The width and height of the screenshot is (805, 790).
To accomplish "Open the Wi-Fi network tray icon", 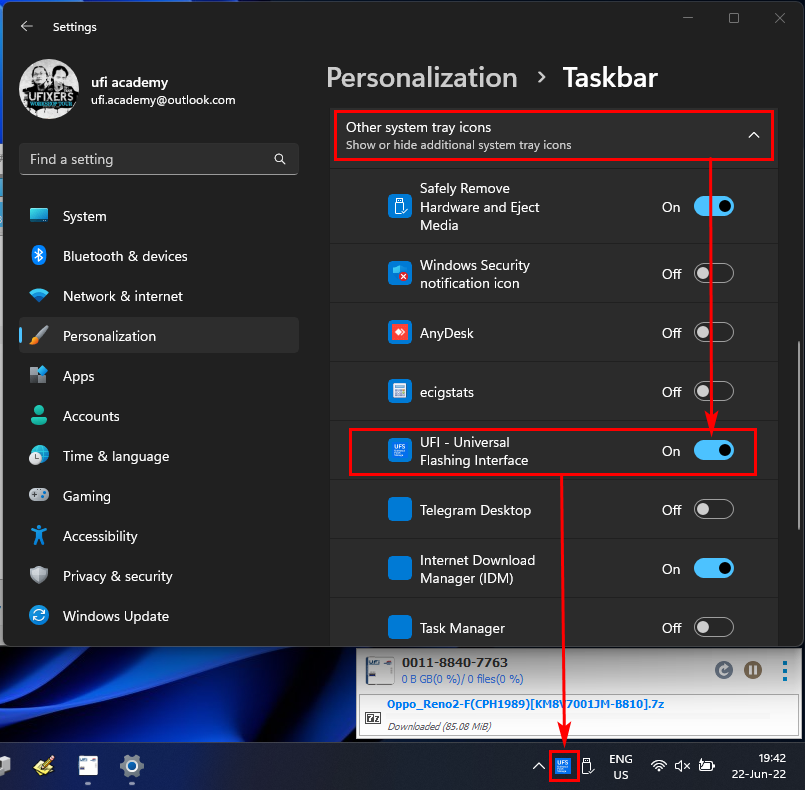I will pos(659,766).
